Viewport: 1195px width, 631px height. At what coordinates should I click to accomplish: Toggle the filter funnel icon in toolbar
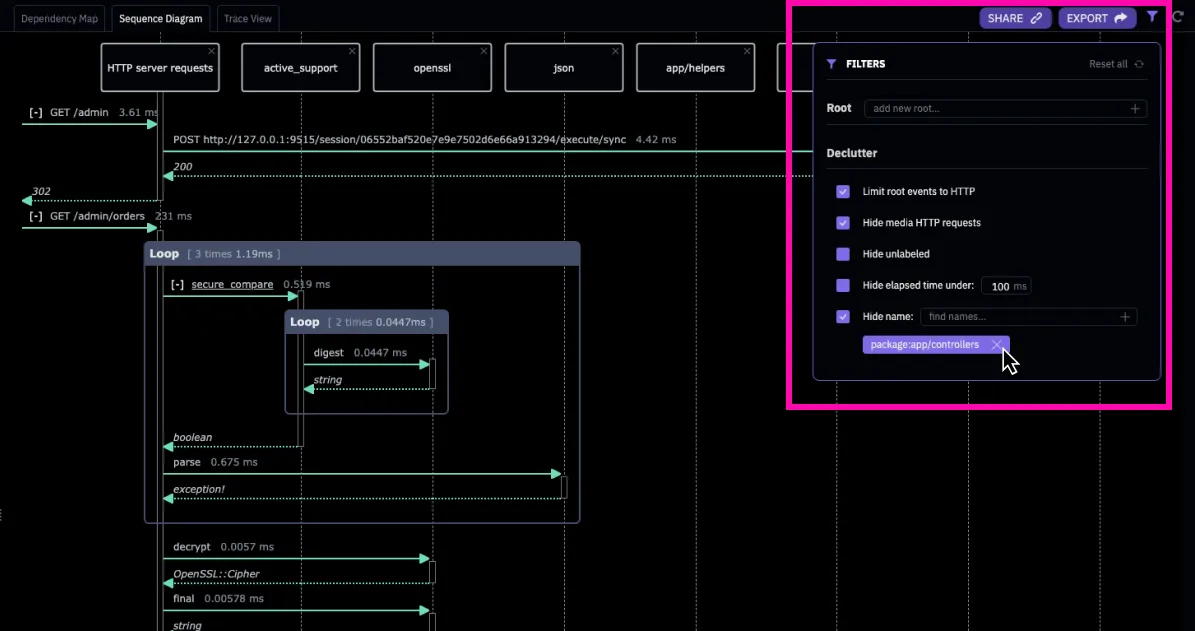click(1152, 17)
